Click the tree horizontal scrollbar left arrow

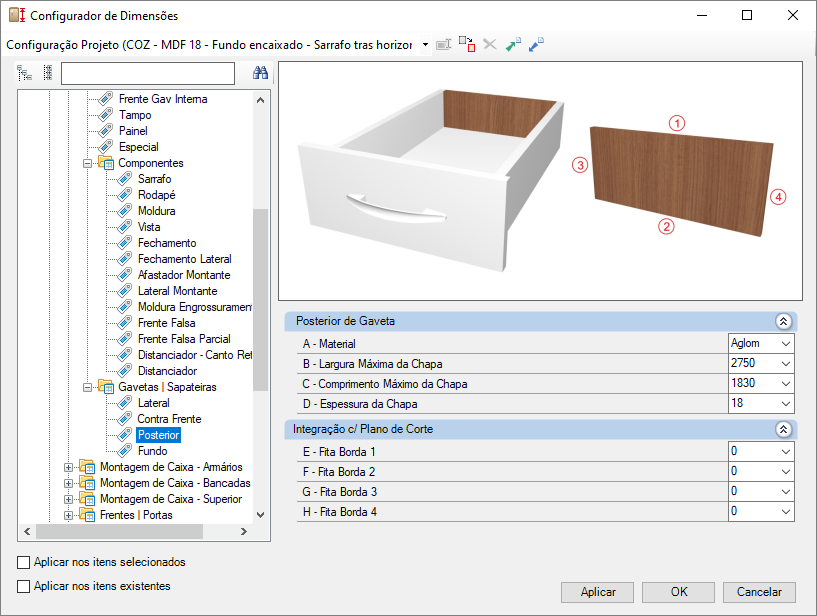pyautogui.click(x=27, y=532)
